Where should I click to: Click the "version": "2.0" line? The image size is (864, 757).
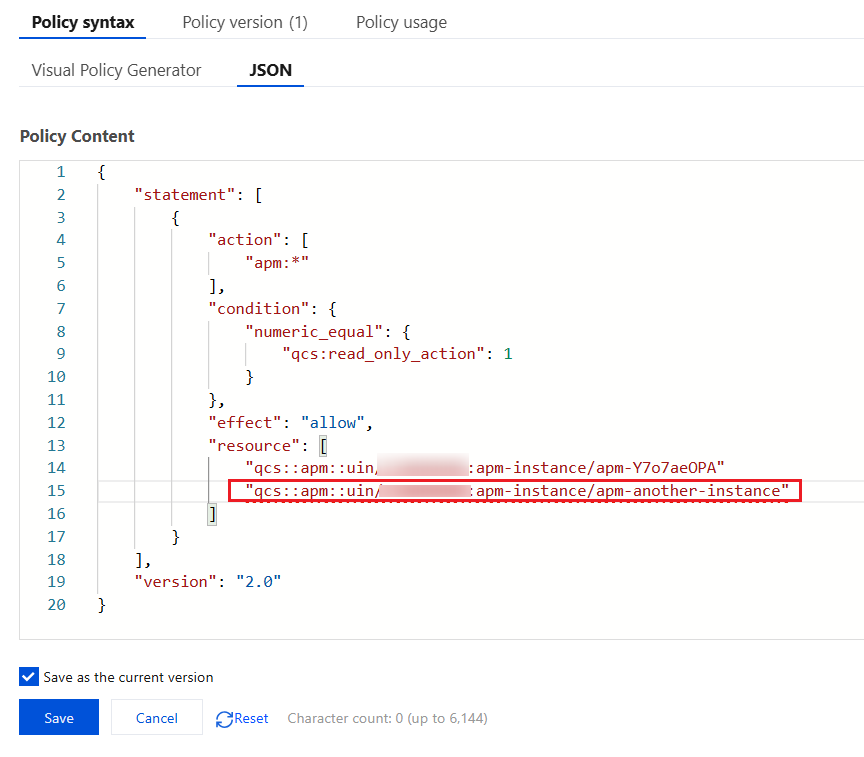[x=208, y=582]
